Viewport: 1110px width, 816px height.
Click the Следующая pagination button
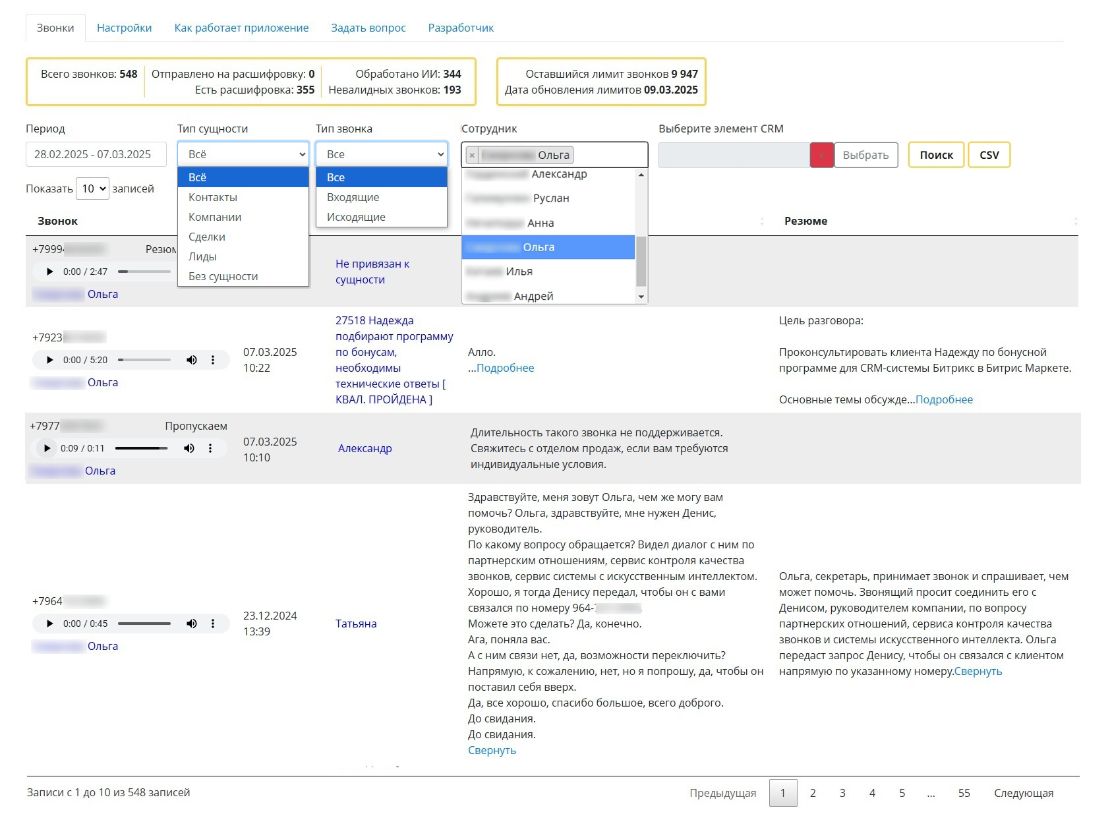point(1024,793)
